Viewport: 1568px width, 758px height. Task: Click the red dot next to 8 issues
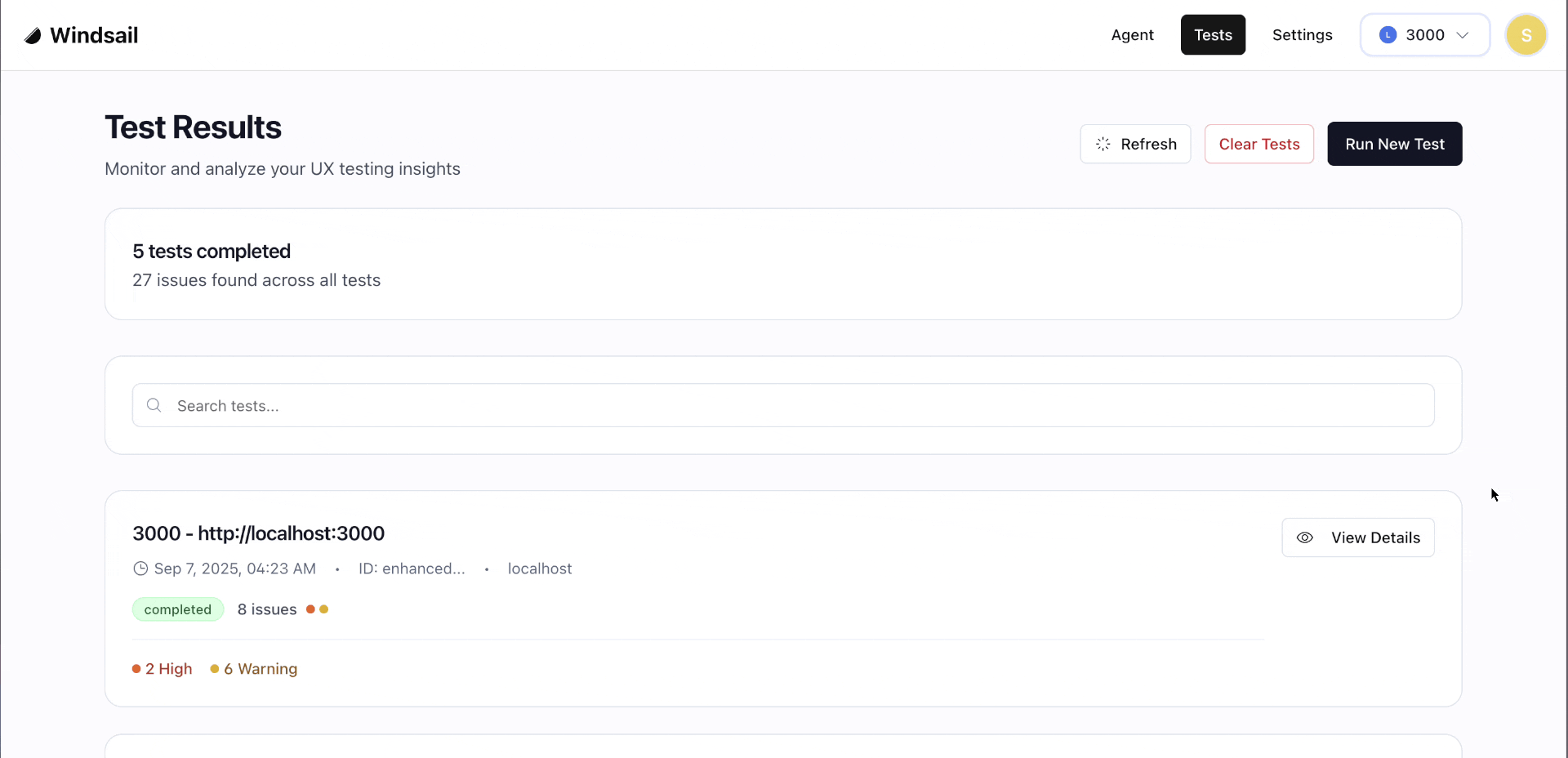pyautogui.click(x=310, y=609)
